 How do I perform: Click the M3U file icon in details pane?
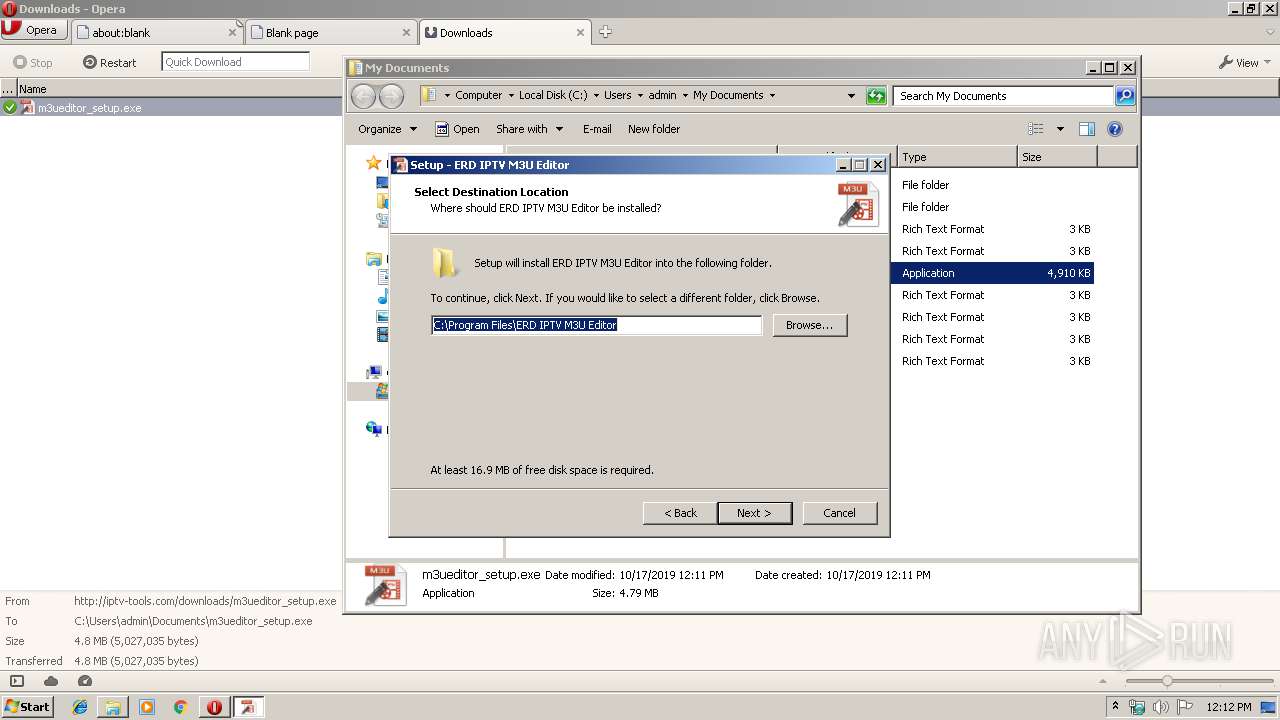[x=384, y=585]
